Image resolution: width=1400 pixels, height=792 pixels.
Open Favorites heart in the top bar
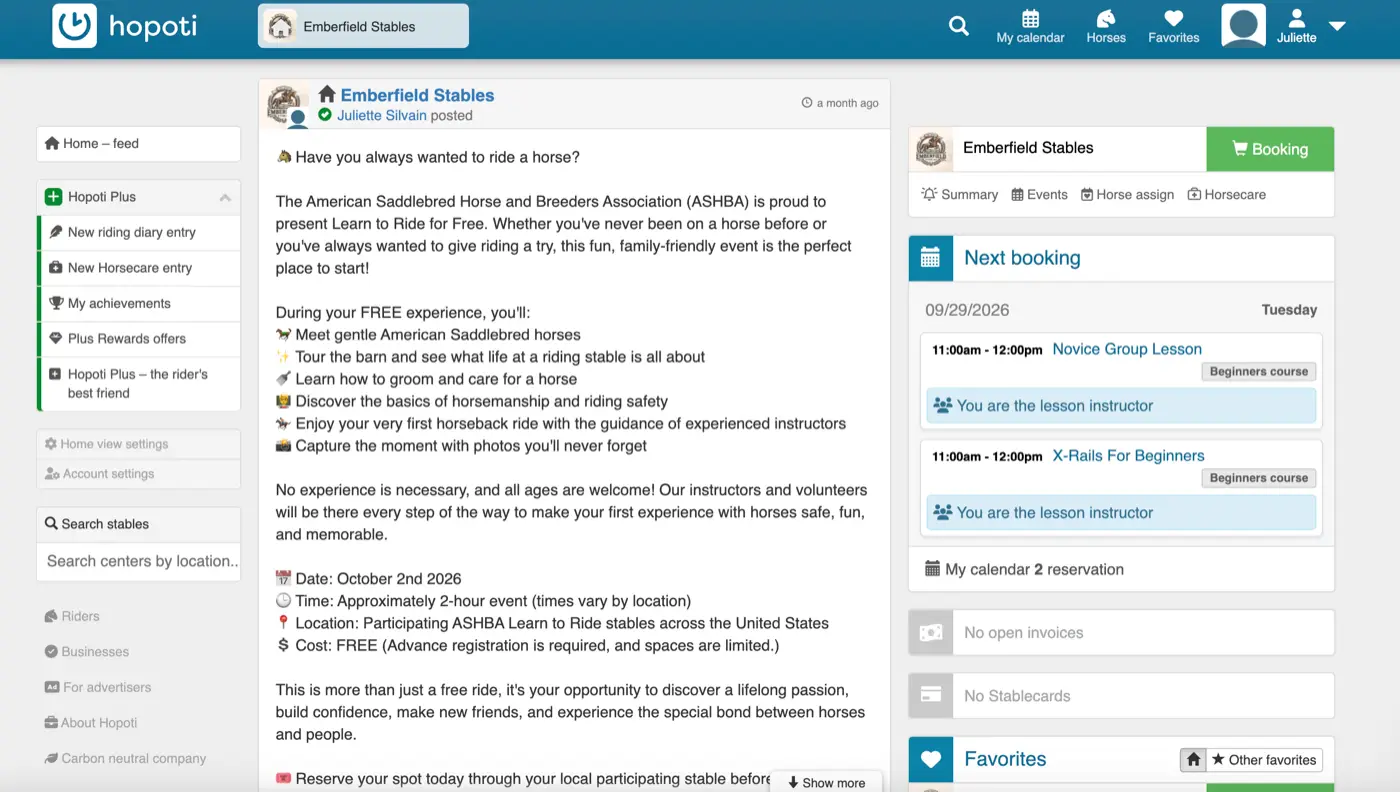coord(1174,27)
